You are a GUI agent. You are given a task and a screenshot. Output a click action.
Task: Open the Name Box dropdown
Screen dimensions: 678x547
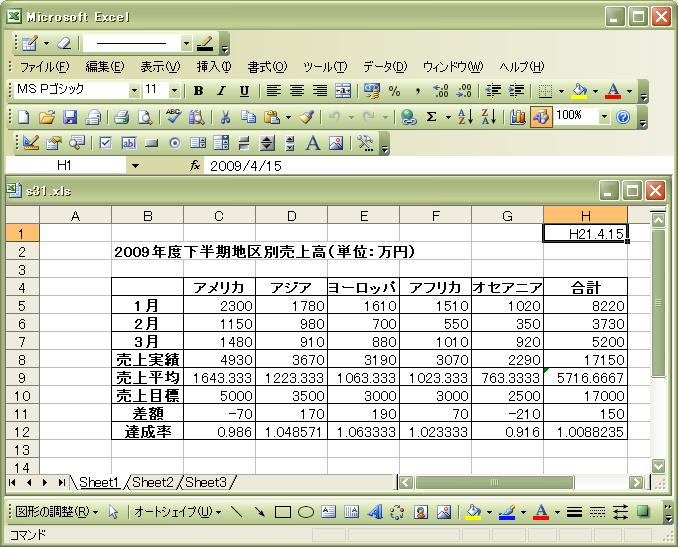135,166
